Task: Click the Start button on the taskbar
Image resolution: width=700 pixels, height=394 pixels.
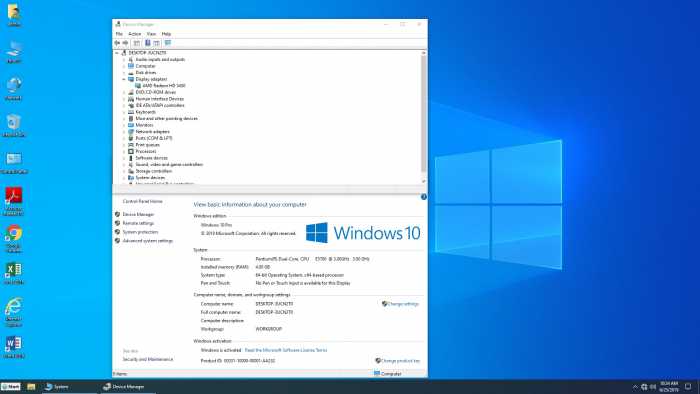Action: click(x=11, y=386)
